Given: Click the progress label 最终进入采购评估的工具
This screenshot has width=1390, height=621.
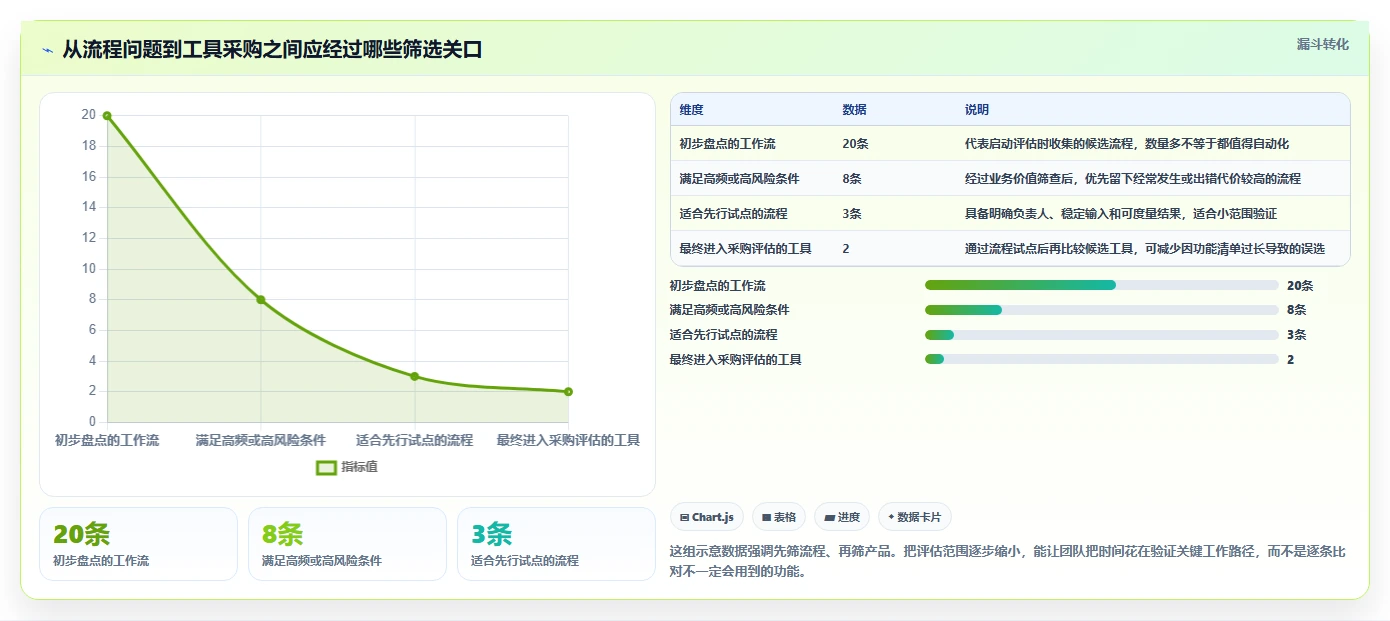Looking at the screenshot, I should pos(736,359).
